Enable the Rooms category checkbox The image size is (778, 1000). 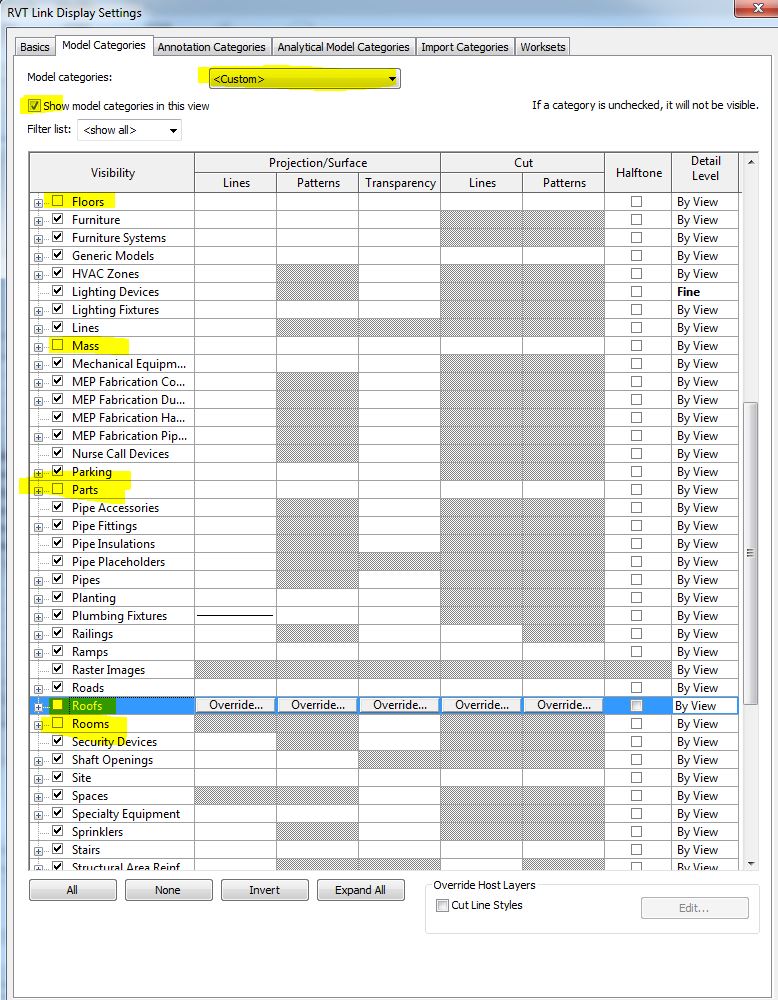(57, 723)
